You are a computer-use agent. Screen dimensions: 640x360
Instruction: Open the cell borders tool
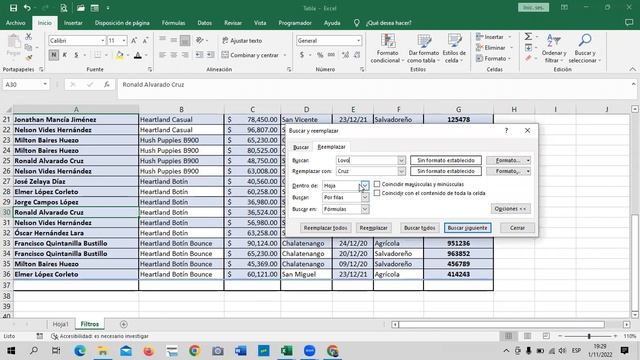(98, 55)
